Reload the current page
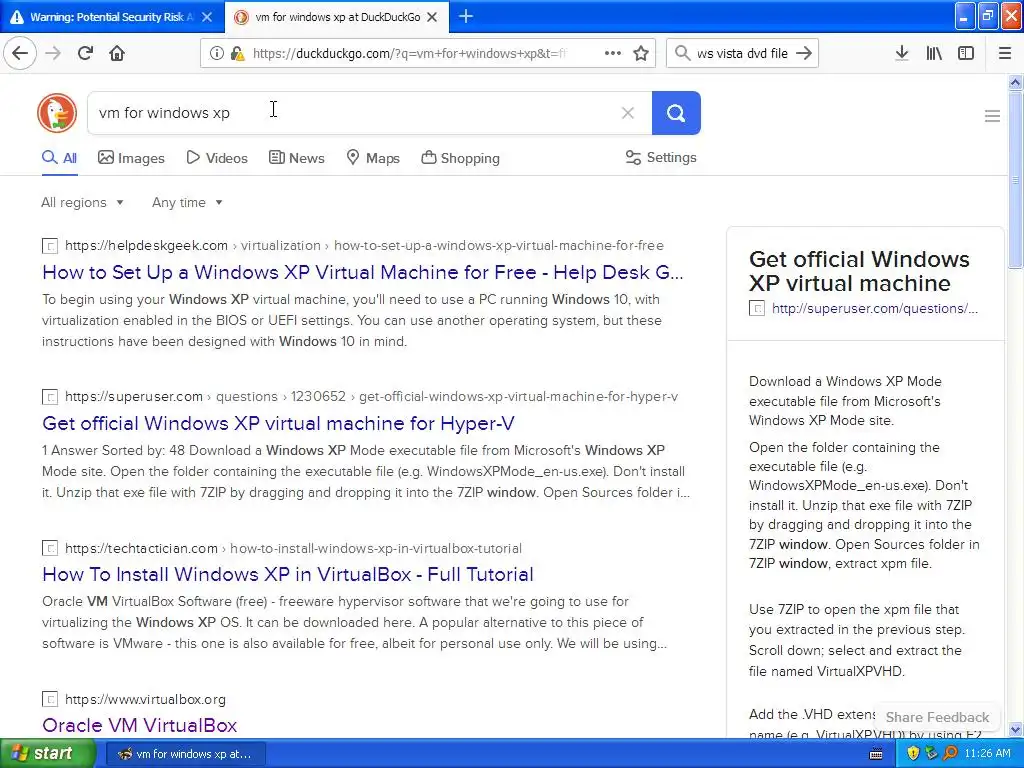This screenshot has height=768, width=1024. pos(85,53)
